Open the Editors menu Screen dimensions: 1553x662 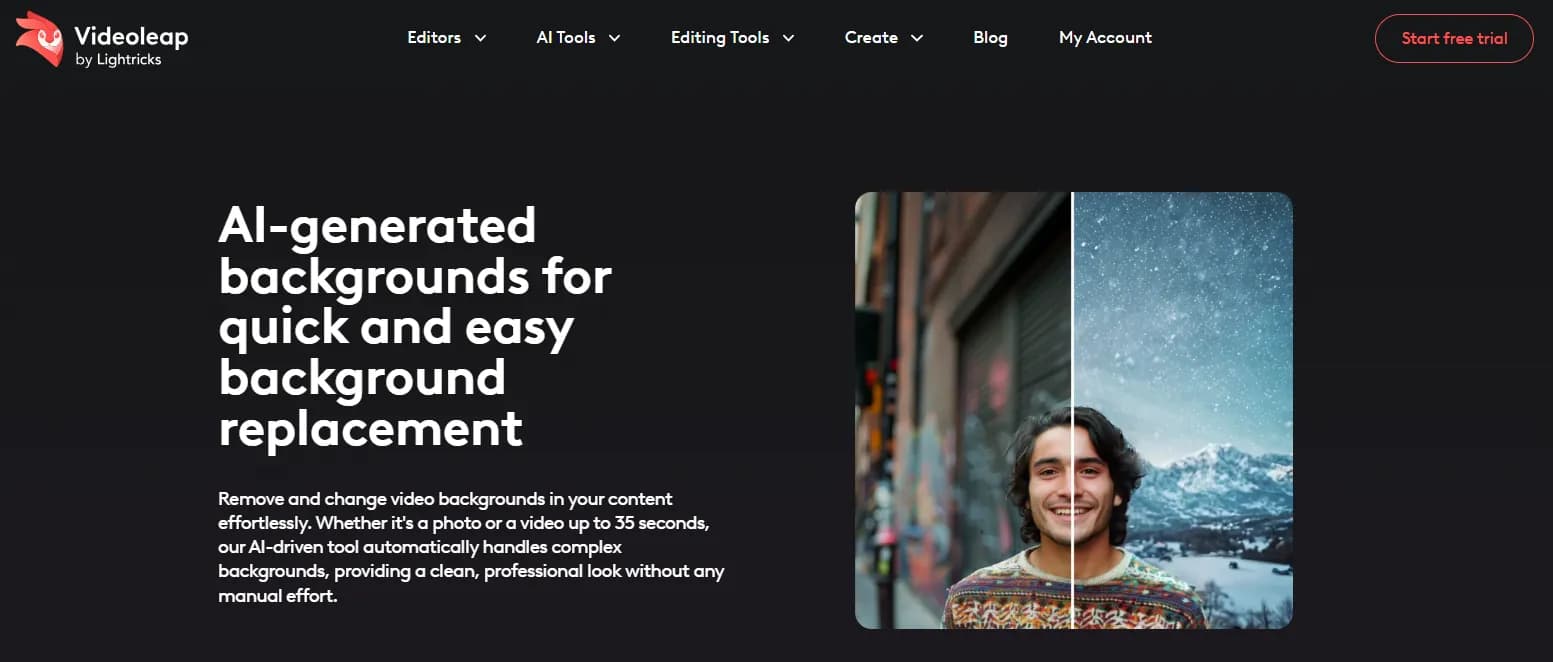click(434, 38)
